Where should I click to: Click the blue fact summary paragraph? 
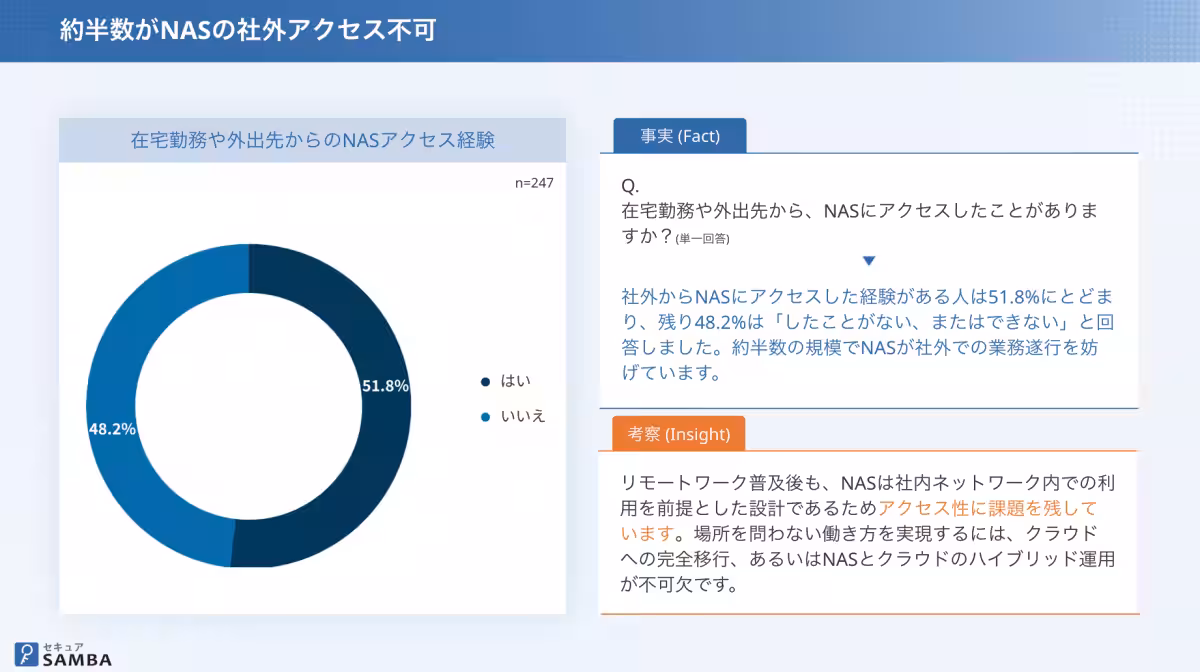(x=868, y=335)
